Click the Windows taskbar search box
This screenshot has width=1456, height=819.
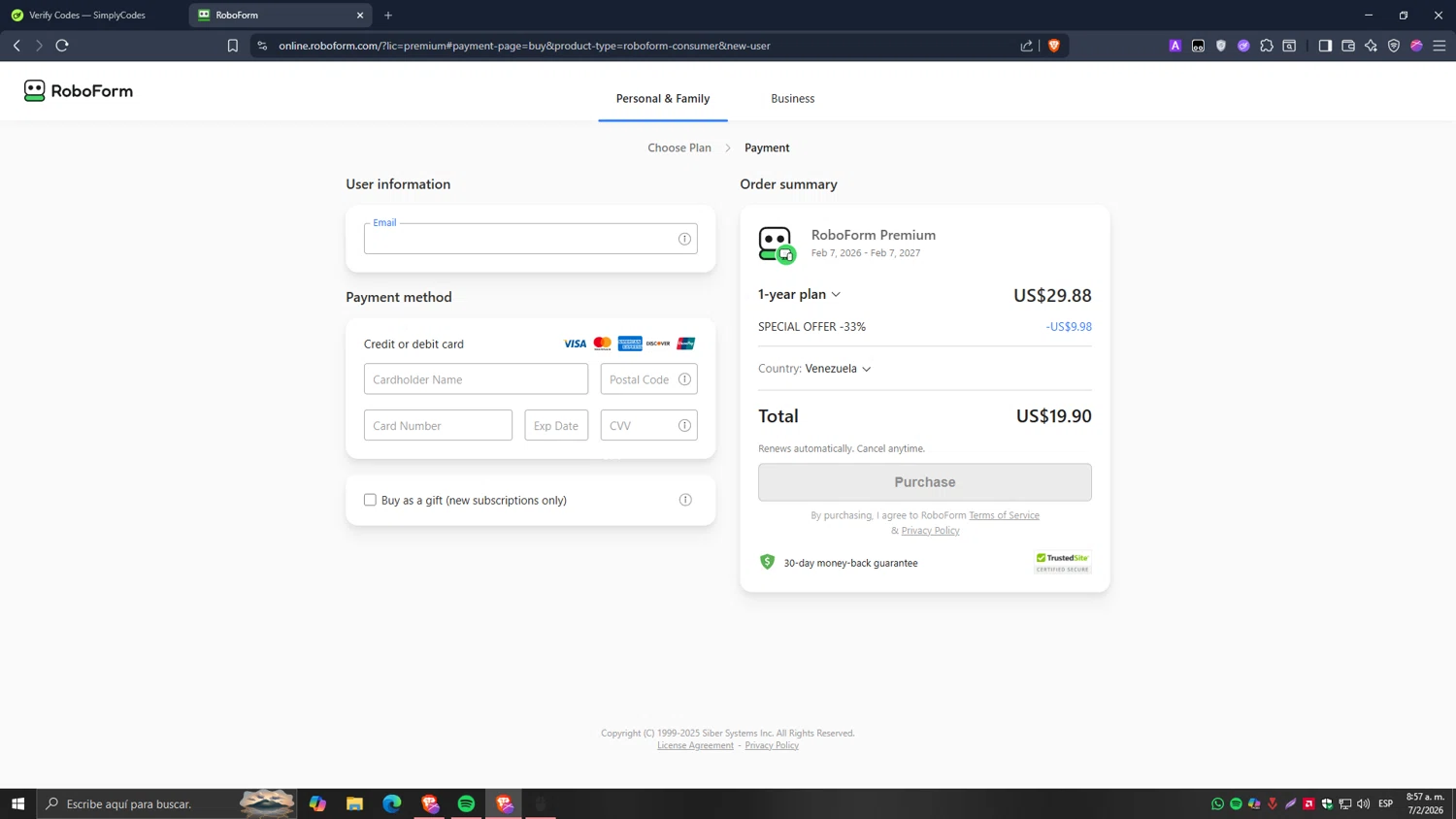click(165, 803)
